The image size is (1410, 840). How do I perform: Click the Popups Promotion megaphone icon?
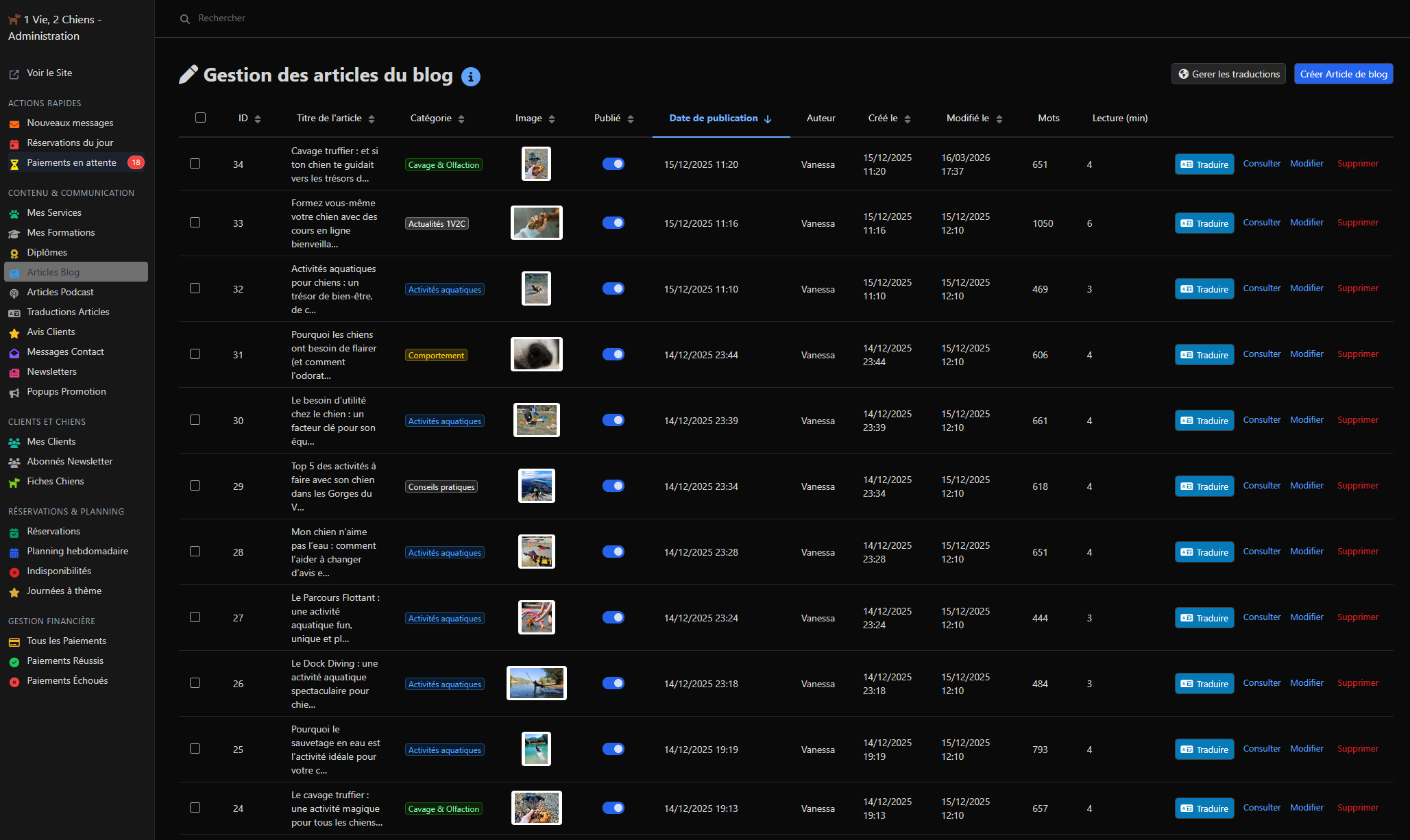point(14,393)
